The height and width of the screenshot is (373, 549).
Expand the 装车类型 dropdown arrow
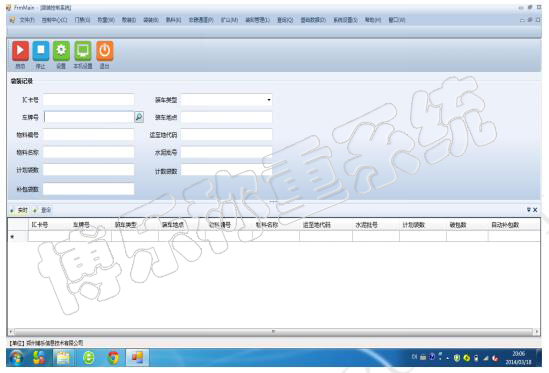pyautogui.click(x=269, y=100)
